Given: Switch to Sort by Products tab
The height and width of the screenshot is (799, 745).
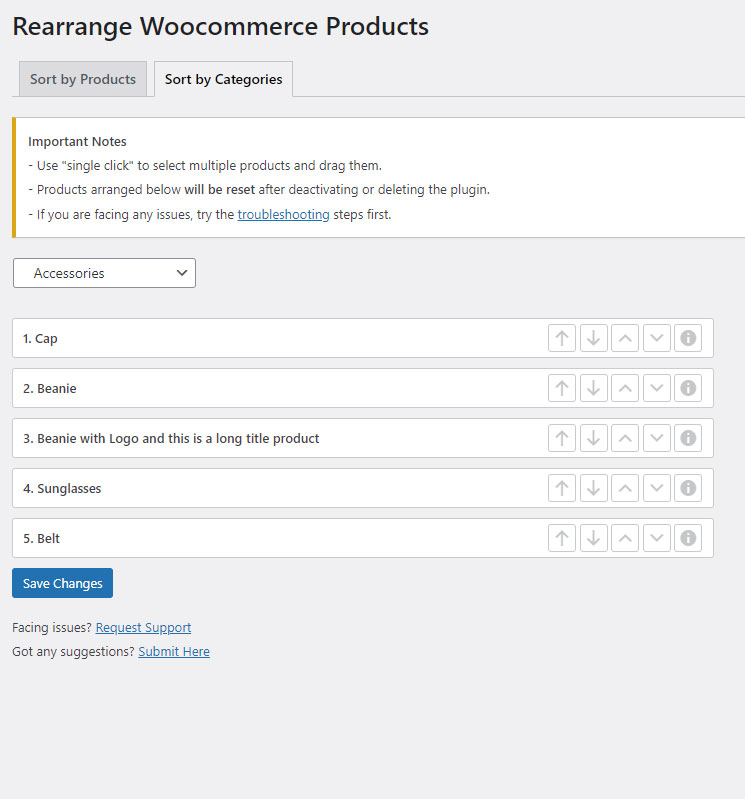Looking at the screenshot, I should [83, 79].
